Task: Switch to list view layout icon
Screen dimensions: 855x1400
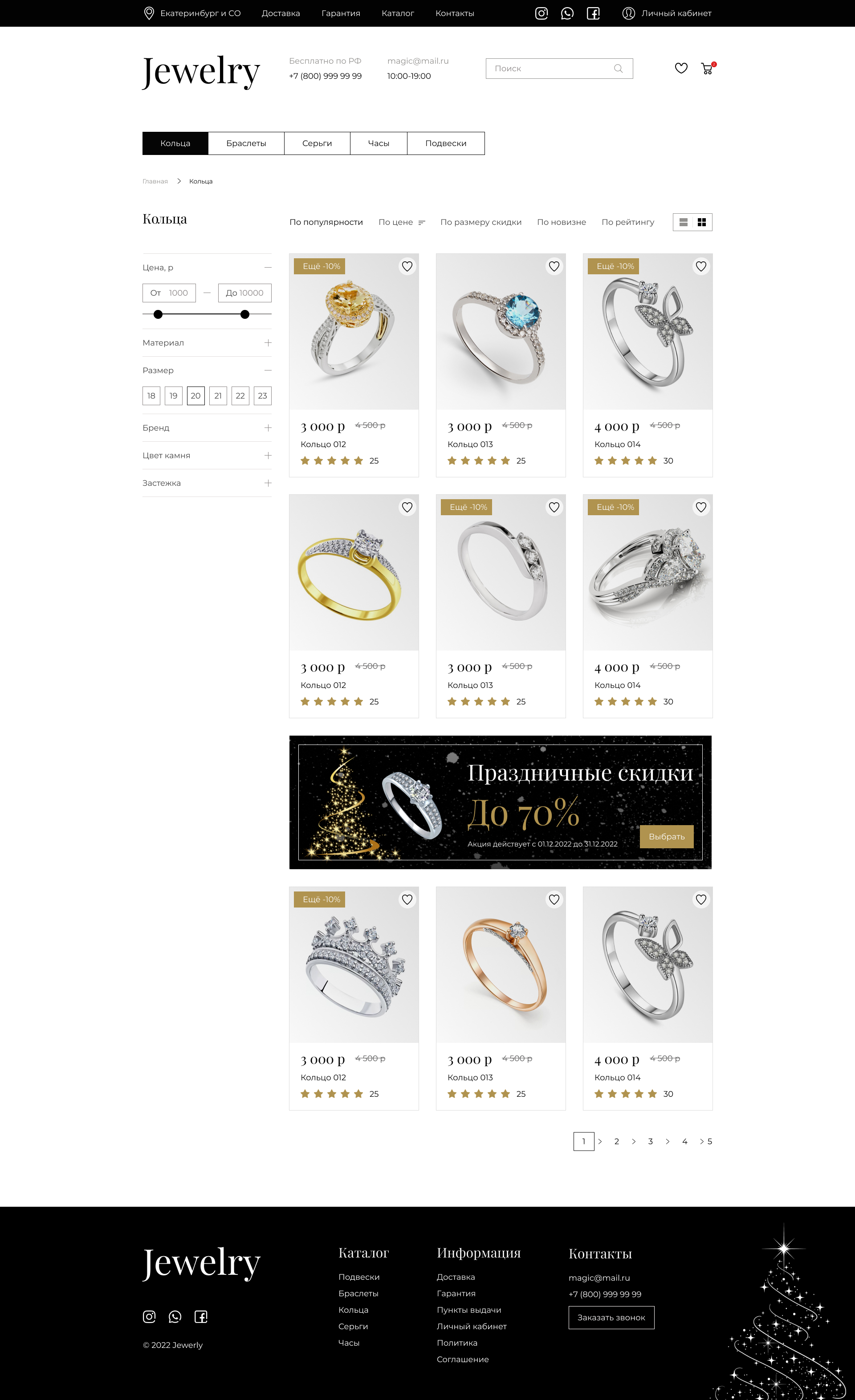Action: (684, 222)
